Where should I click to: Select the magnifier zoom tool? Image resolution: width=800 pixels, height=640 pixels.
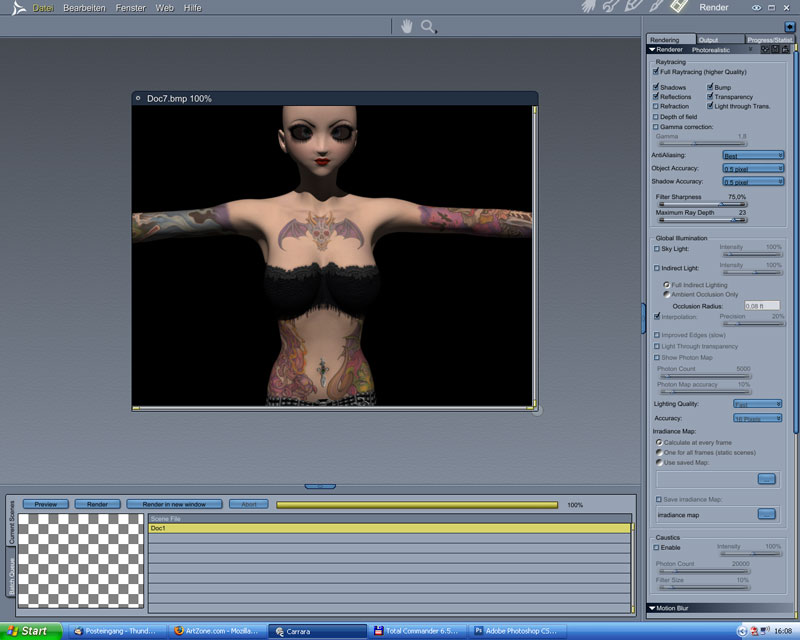[x=429, y=27]
